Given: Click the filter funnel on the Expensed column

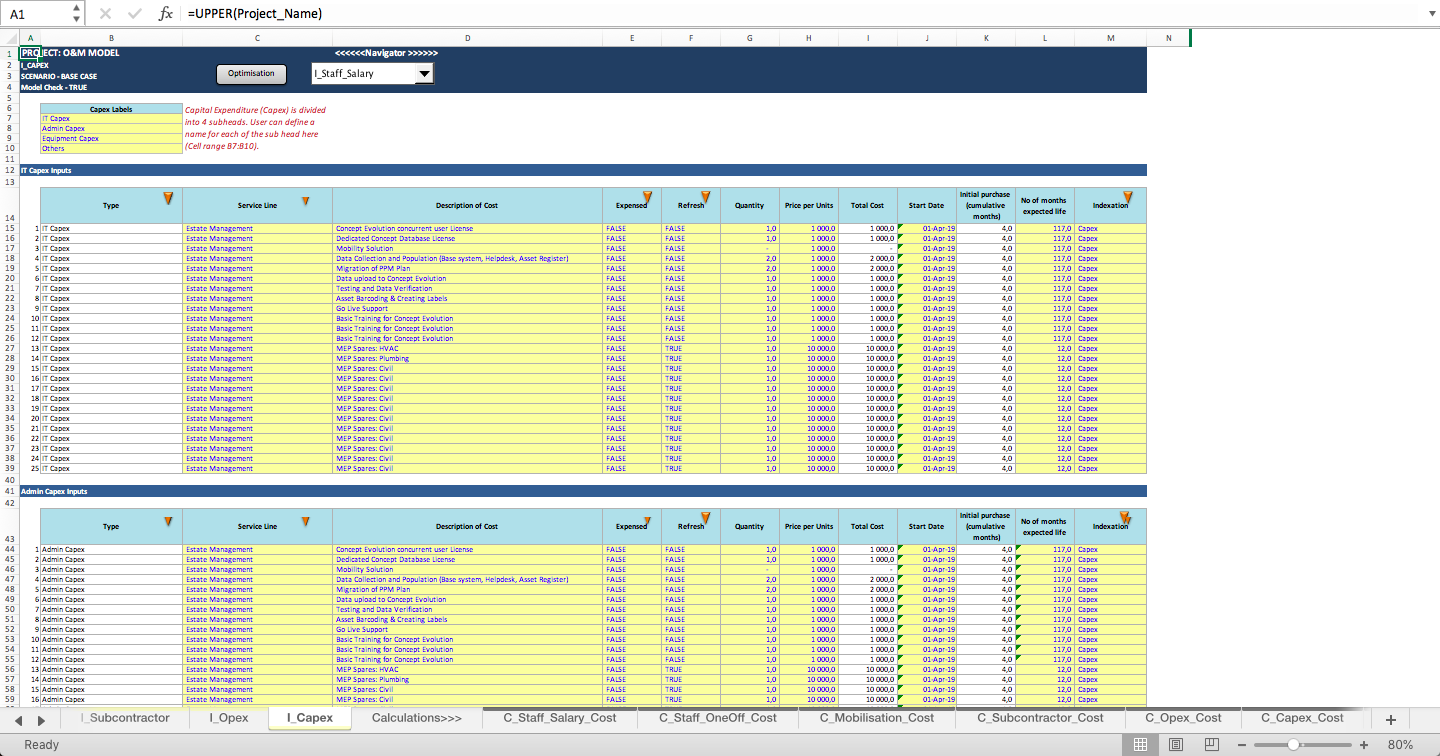Looking at the screenshot, I should pos(648,198).
